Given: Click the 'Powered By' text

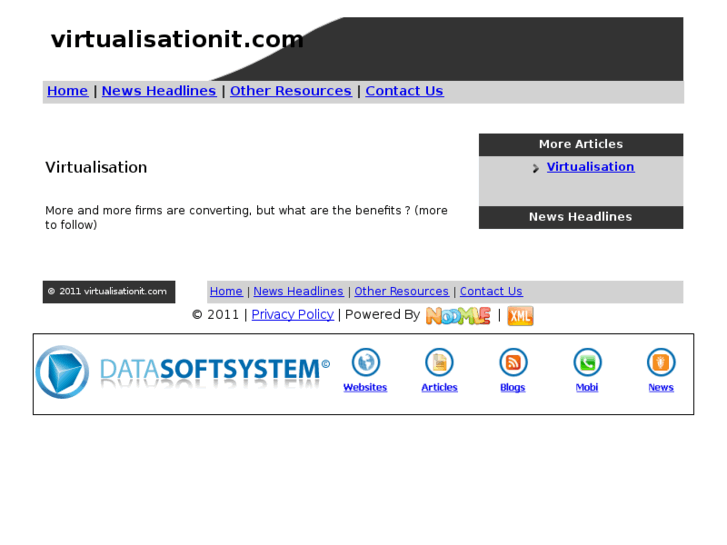Looking at the screenshot, I should pyautogui.click(x=382, y=314).
